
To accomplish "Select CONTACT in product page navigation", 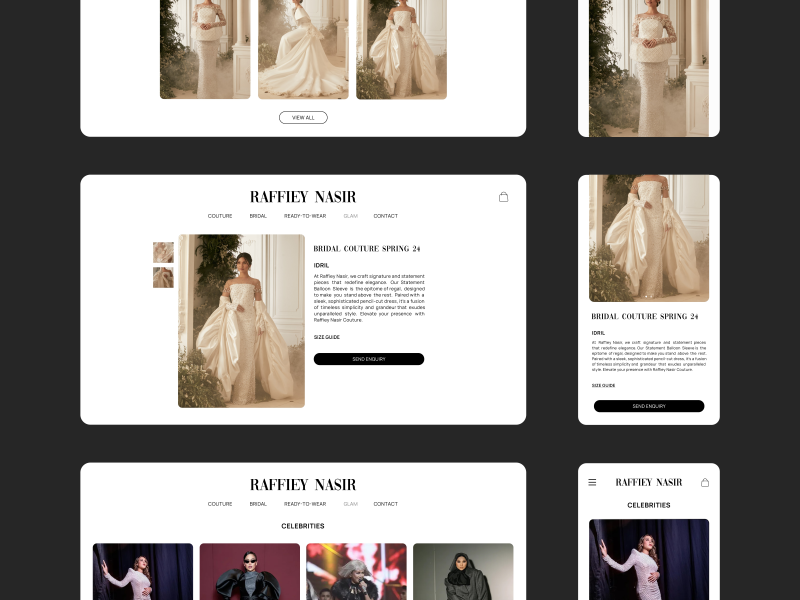I will point(385,216).
